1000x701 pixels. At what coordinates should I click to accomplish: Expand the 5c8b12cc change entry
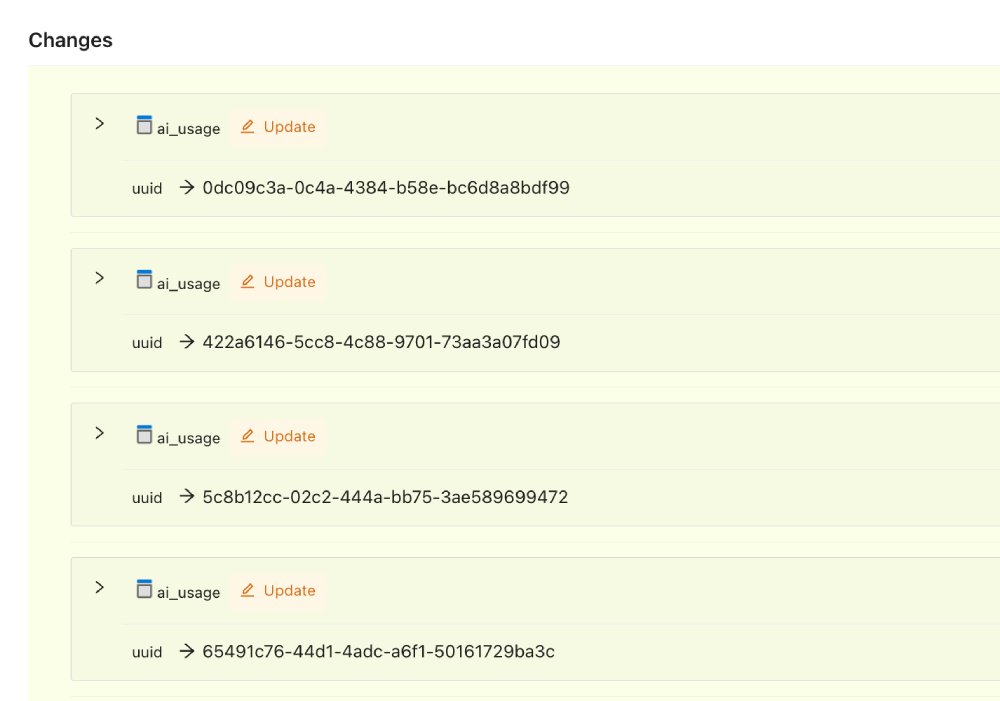(99, 433)
